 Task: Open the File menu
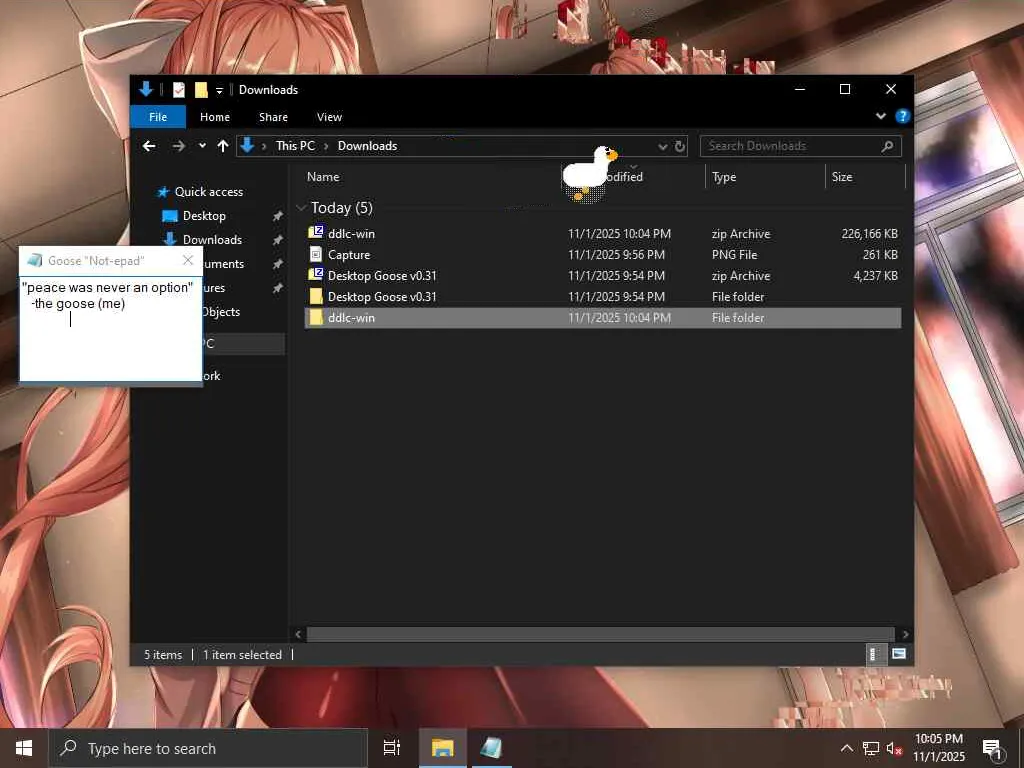coord(158,117)
